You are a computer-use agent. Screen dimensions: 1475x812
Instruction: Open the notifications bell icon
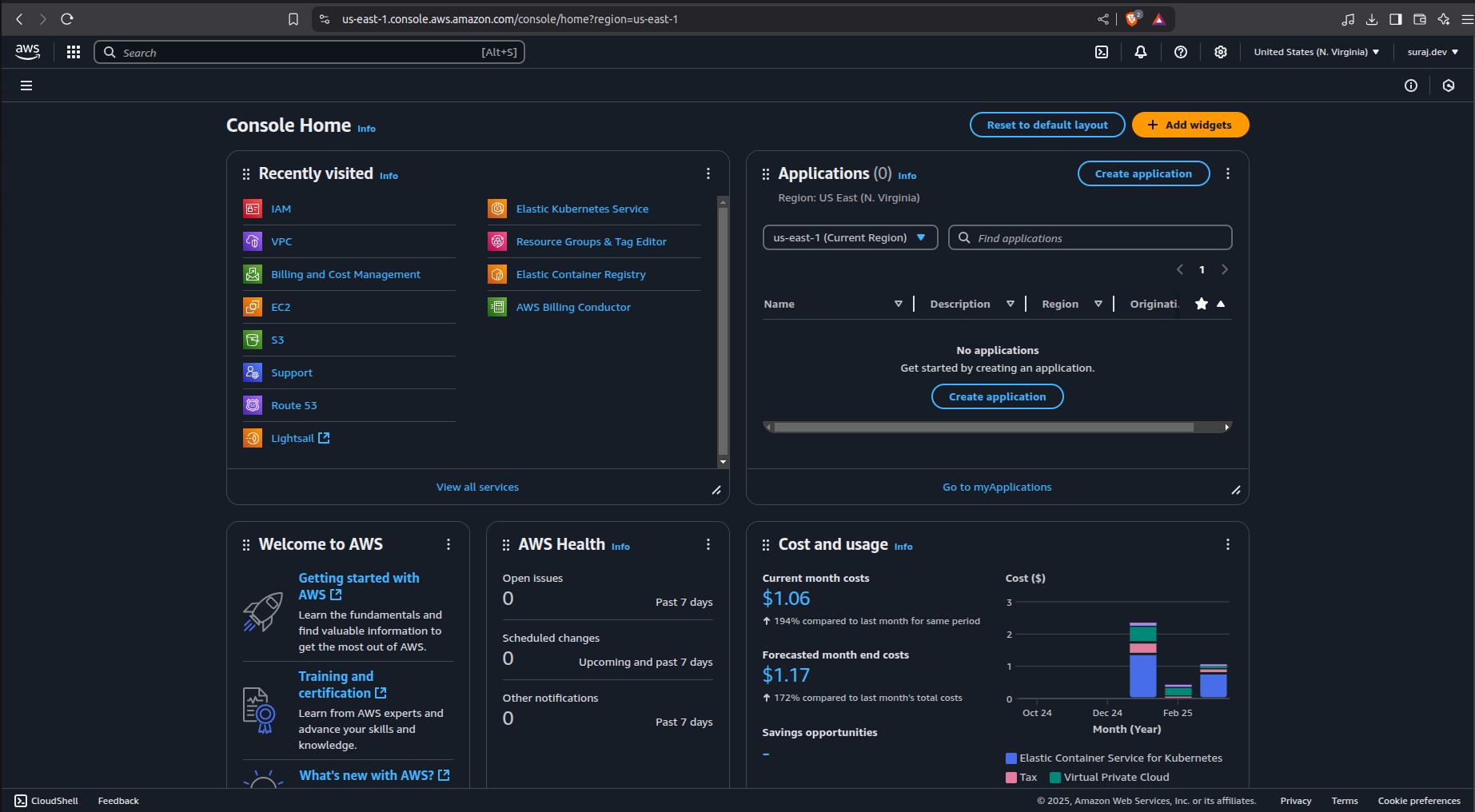(1141, 52)
